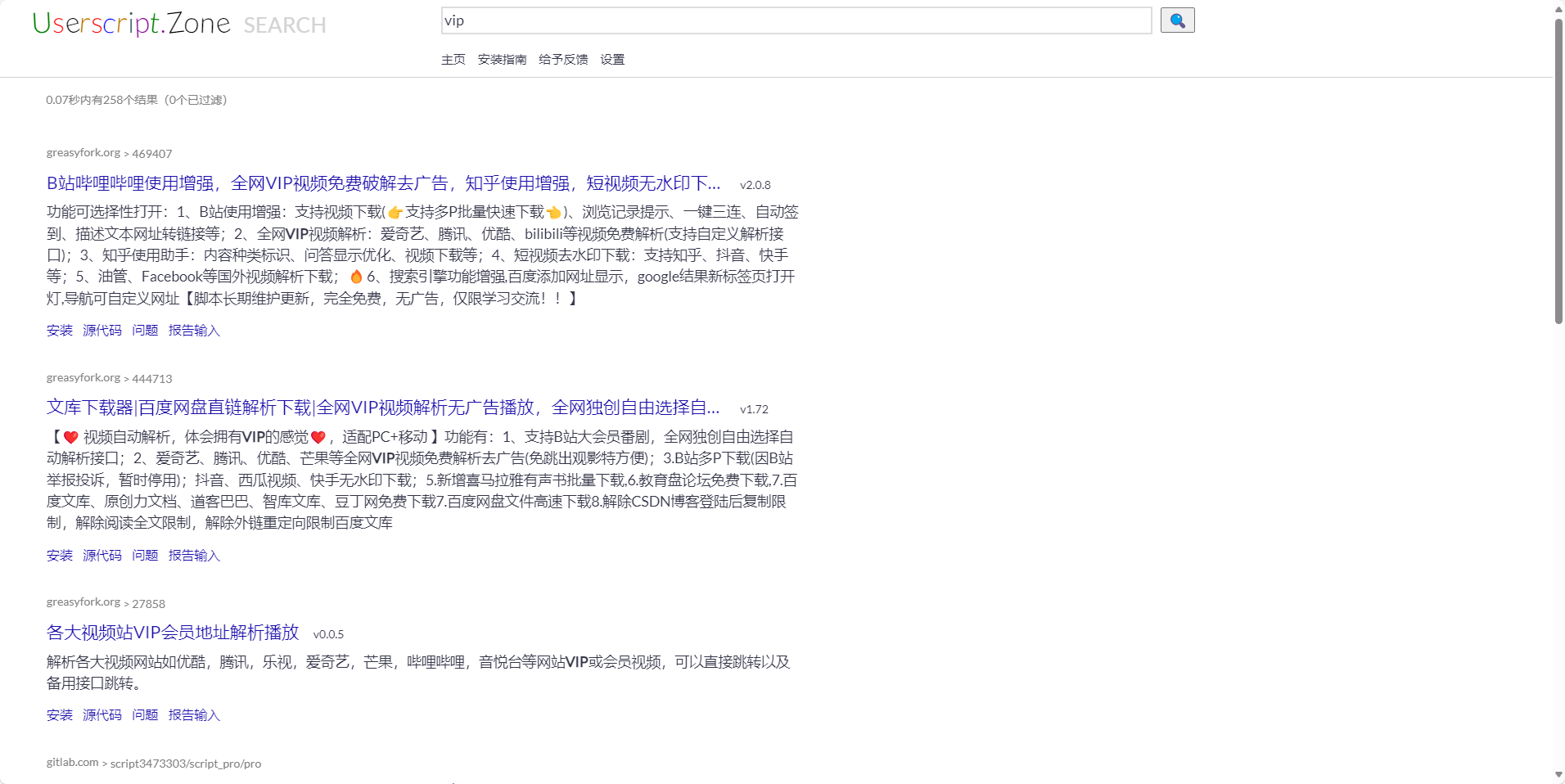Open the 文库下载器 result title
This screenshot has height=784, width=1565.
click(383, 408)
